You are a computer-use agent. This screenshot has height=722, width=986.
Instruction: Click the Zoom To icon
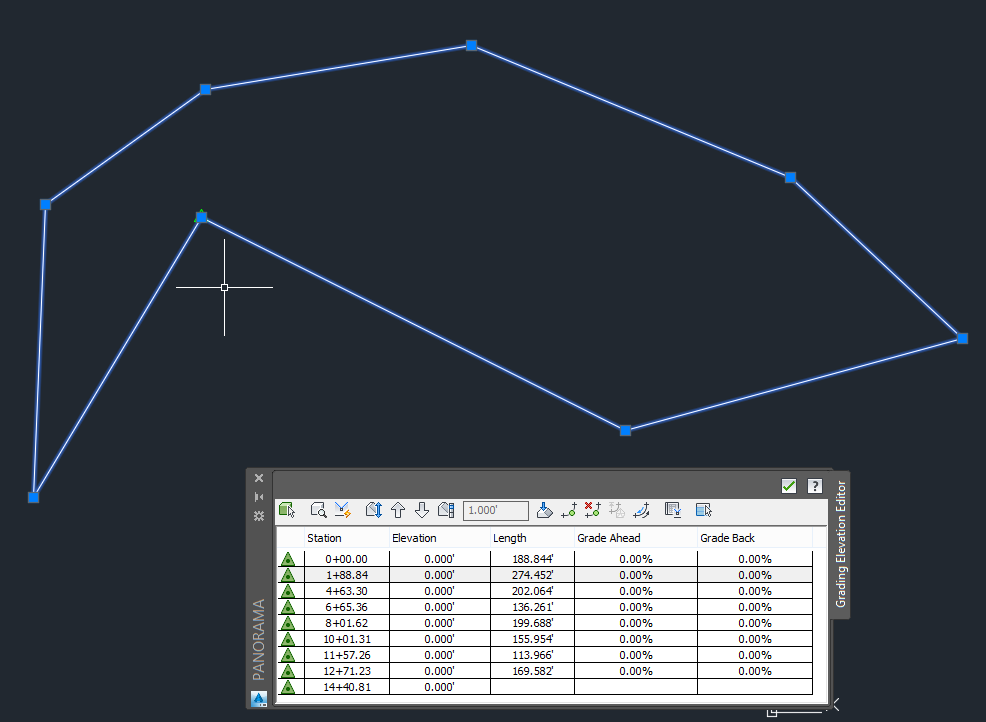tap(318, 510)
